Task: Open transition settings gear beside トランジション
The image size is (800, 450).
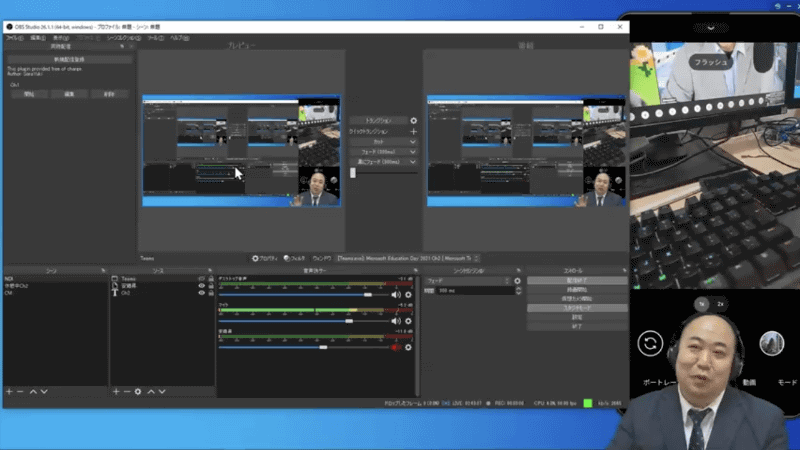Action: (413, 120)
